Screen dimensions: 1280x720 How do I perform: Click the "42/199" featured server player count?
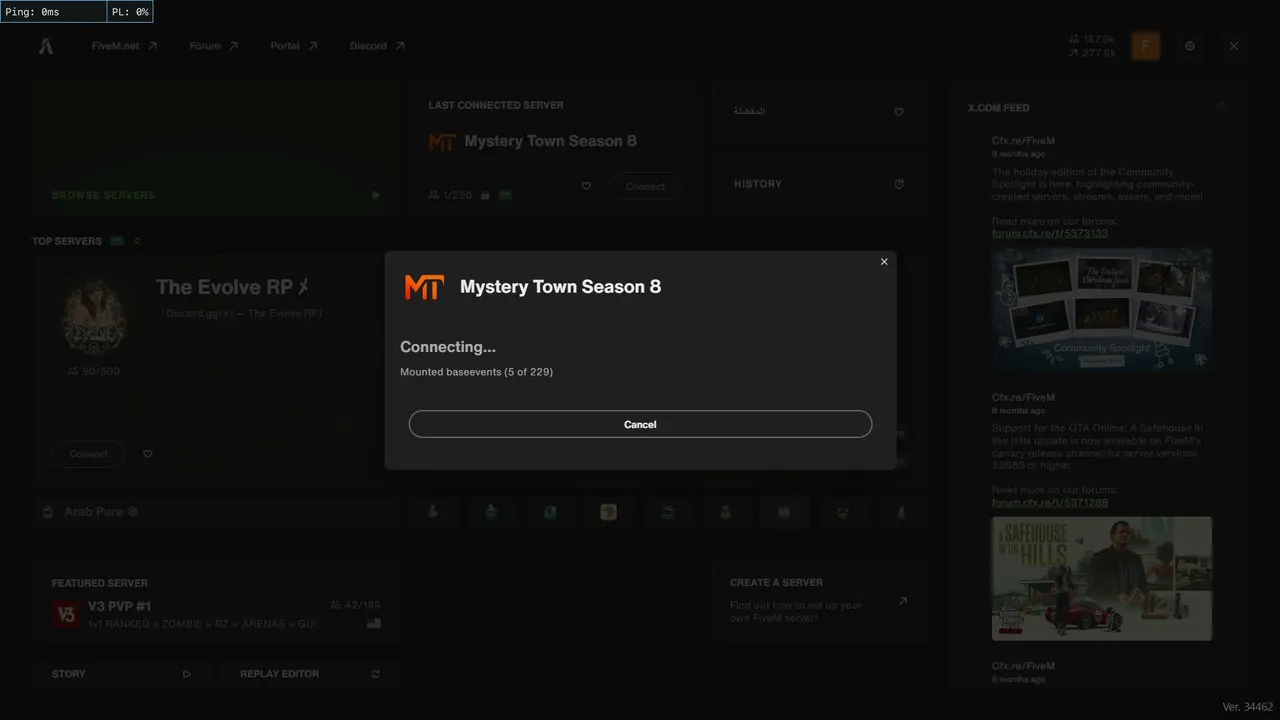pyautogui.click(x=355, y=605)
